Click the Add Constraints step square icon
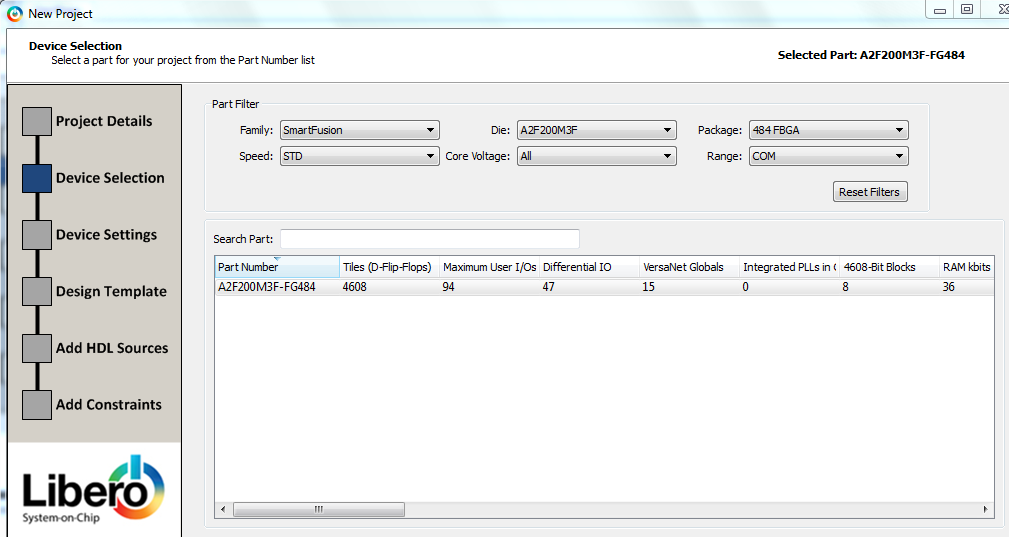This screenshot has width=1009, height=537. tap(37, 405)
